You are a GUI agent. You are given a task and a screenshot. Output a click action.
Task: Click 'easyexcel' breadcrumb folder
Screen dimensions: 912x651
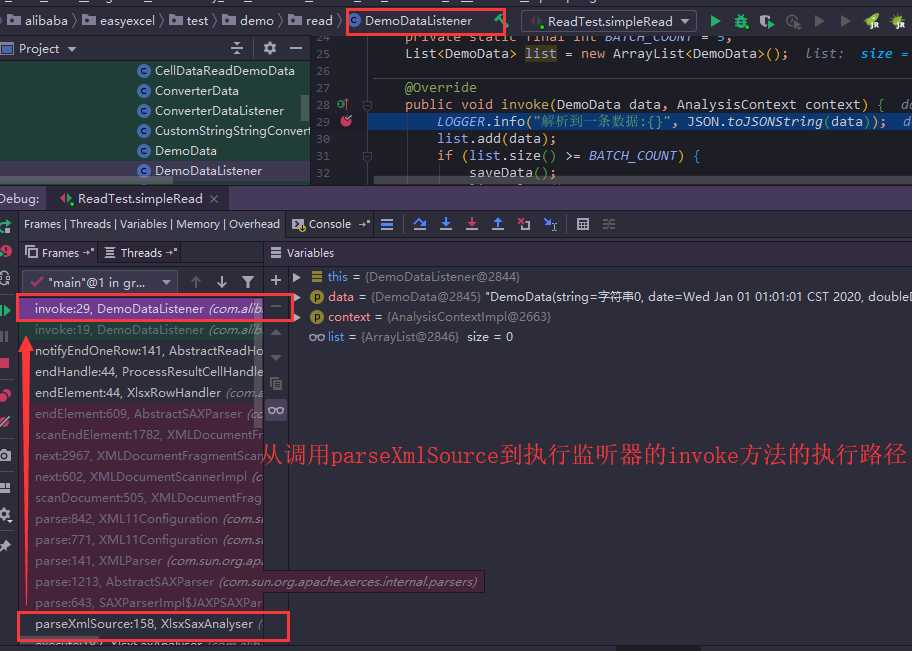click(119, 21)
